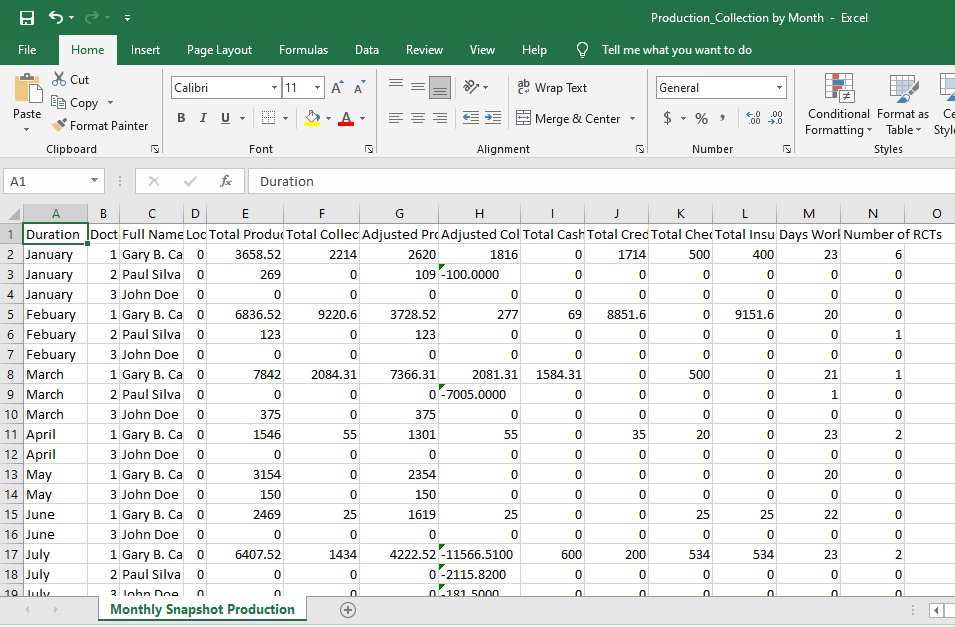Toggle Bold formatting

click(x=181, y=118)
